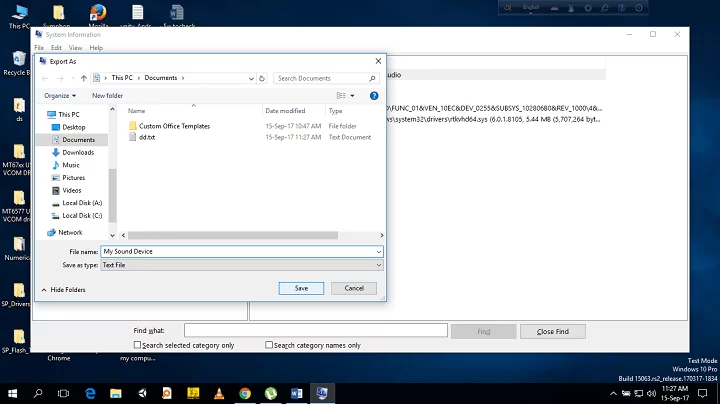Enable Search category names only
This screenshot has height=404, width=720.
point(269,345)
